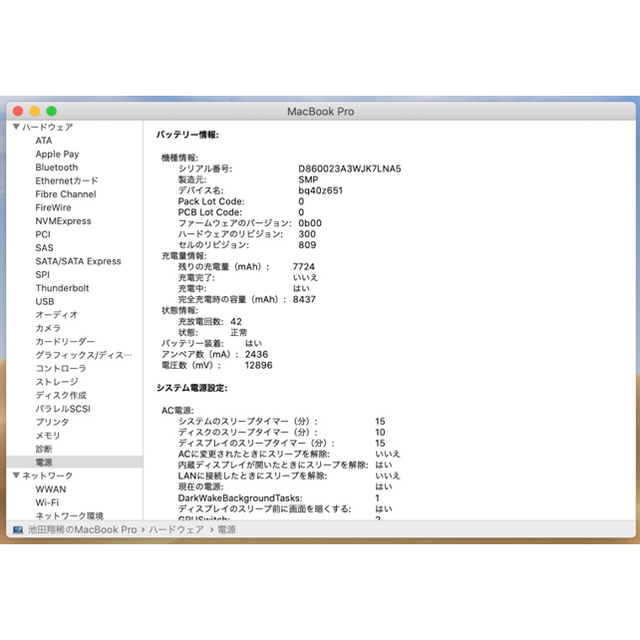Click manufacturer value SMP
Screen dimensions: 640x640
pos(308,180)
